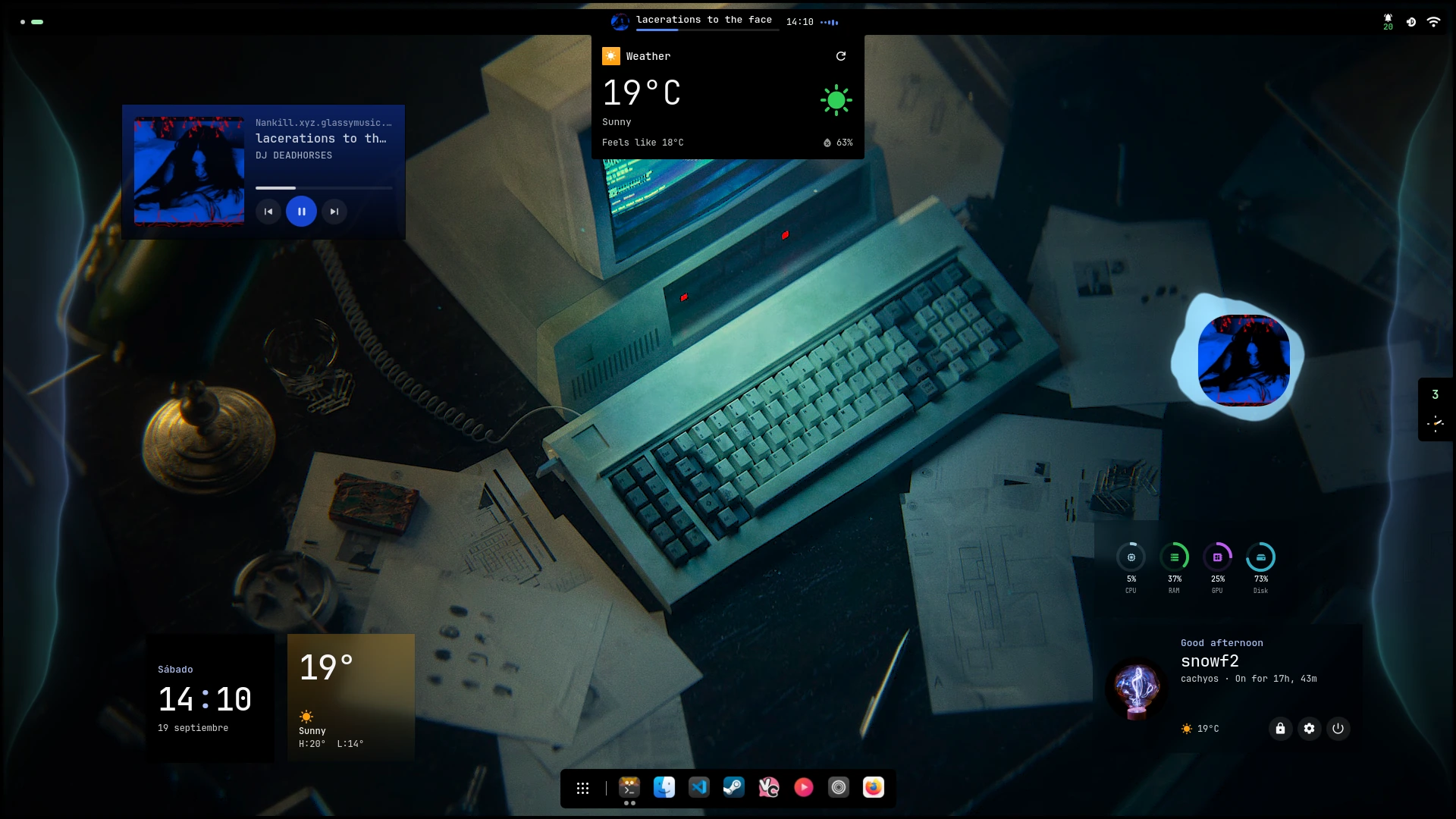Seek within the media player progress bar
Image resolution: width=1456 pixels, height=819 pixels.
tap(324, 187)
